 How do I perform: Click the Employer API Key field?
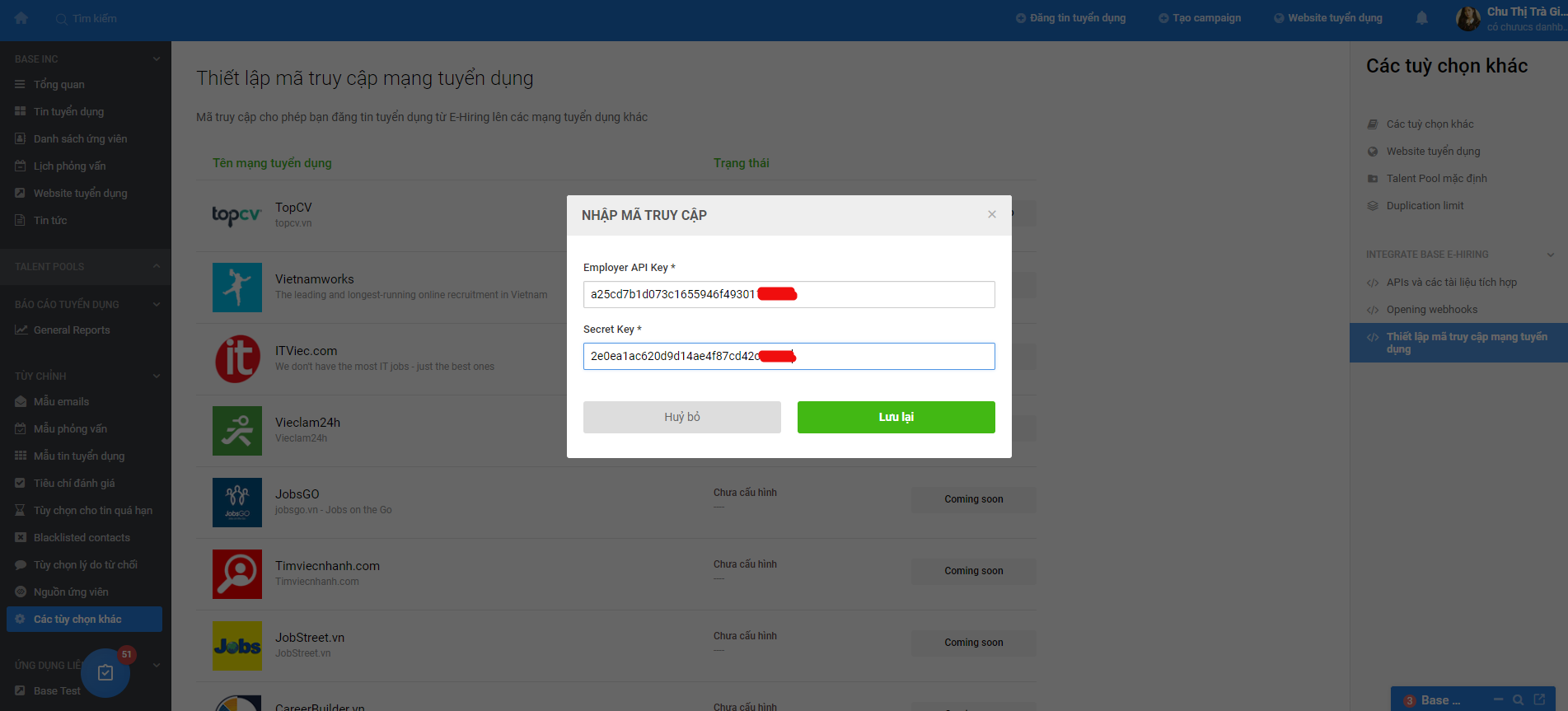[789, 294]
